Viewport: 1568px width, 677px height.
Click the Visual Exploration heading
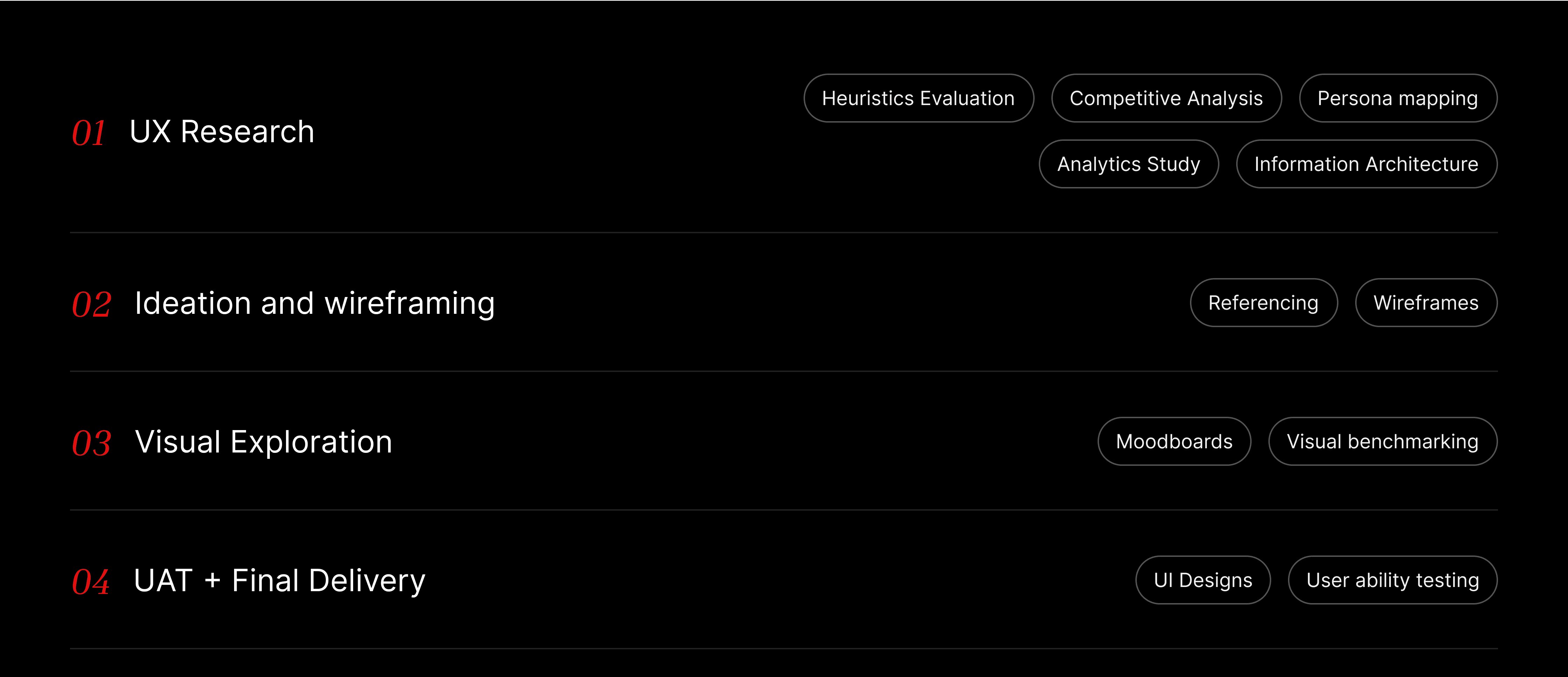coord(264,442)
